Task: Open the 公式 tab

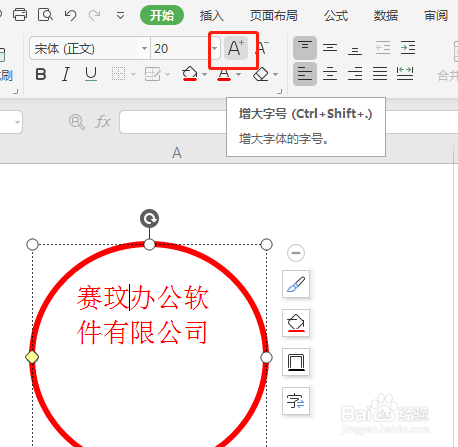Action: [x=336, y=16]
